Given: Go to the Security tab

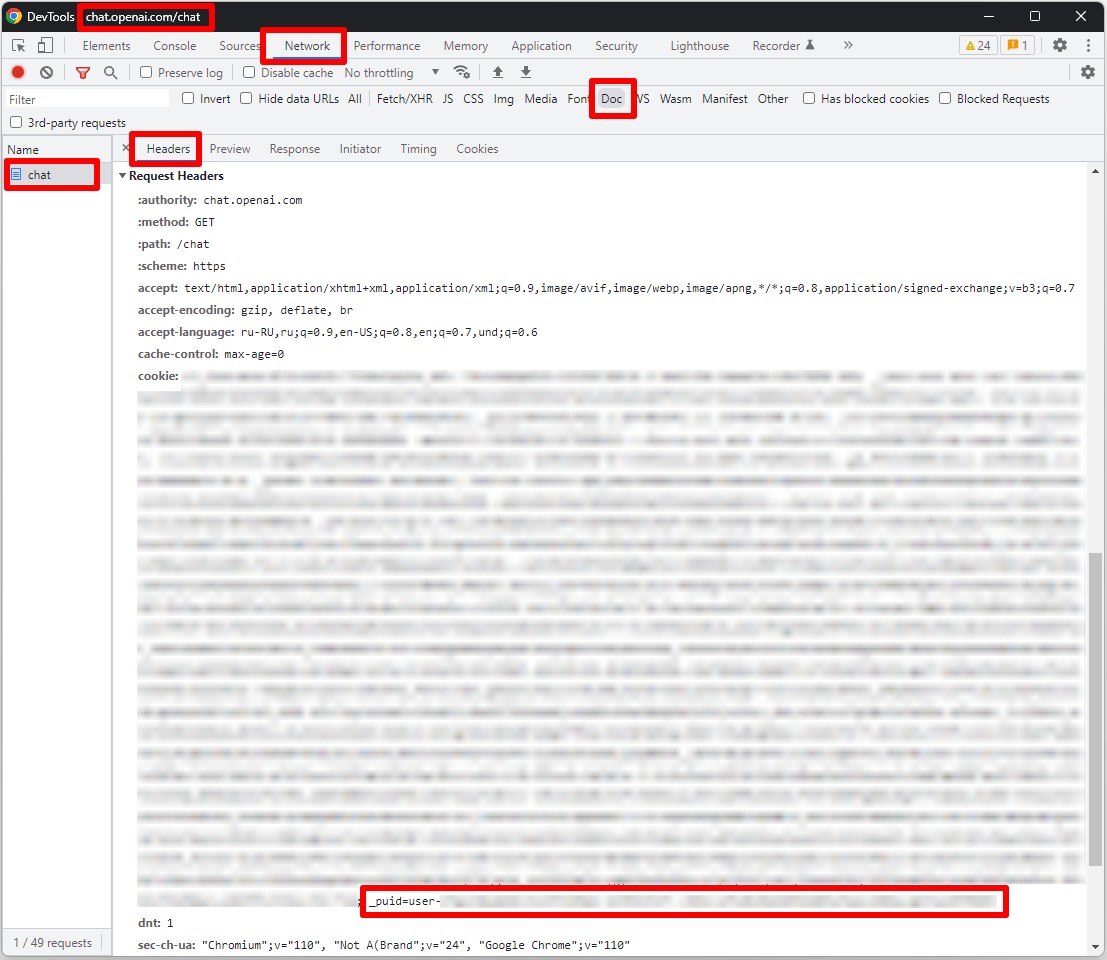Looking at the screenshot, I should tap(616, 46).
